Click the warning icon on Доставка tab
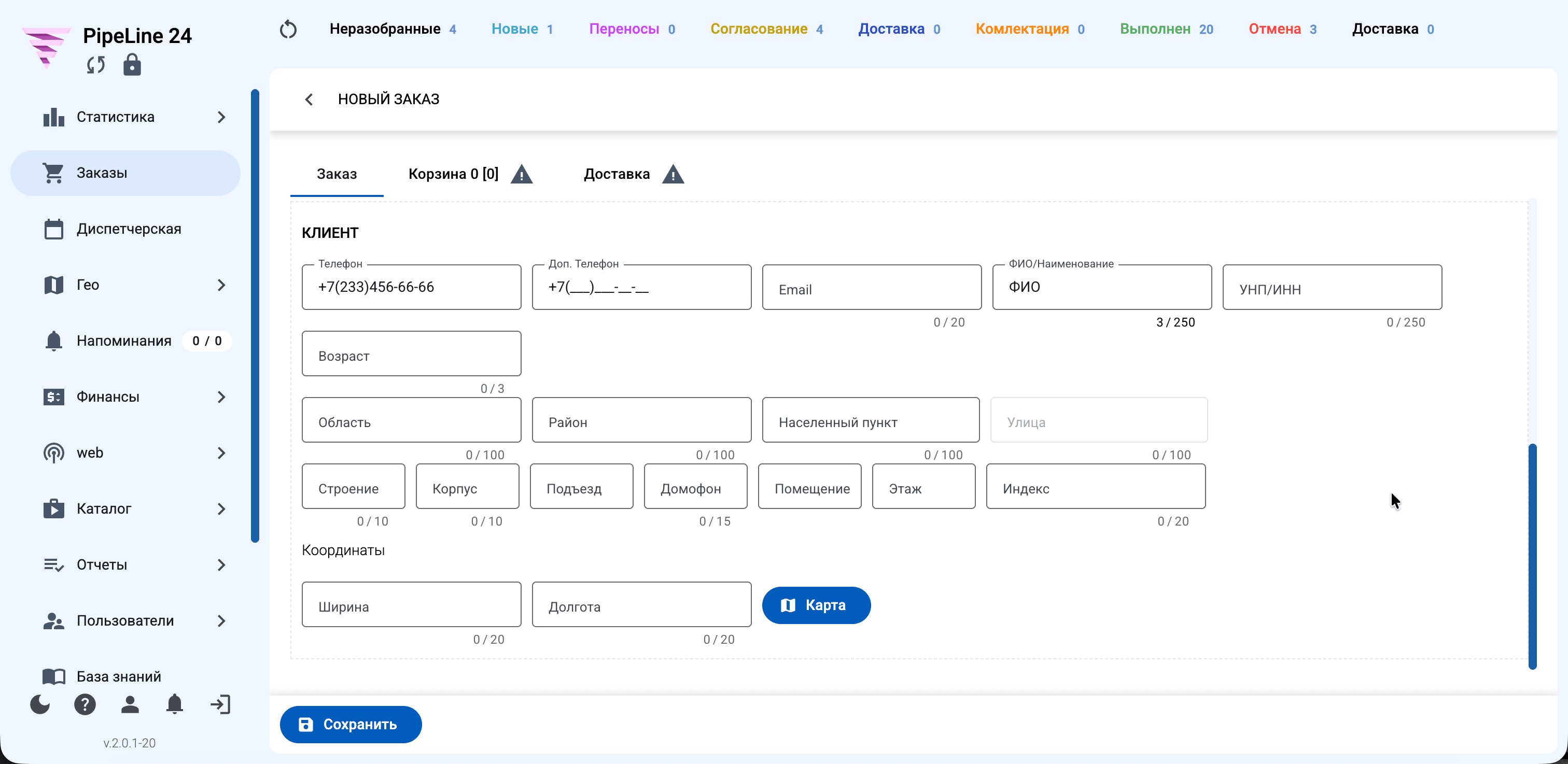 673,174
